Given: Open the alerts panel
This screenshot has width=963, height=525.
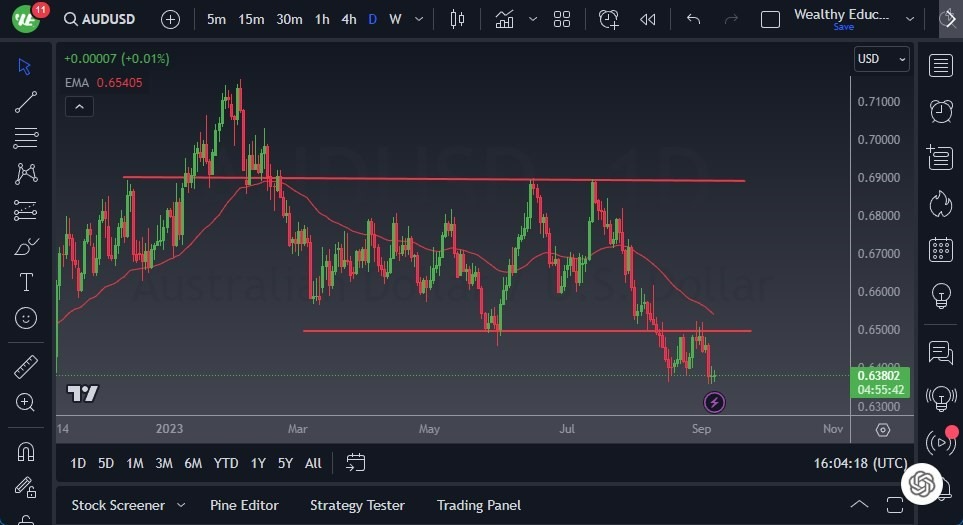Looking at the screenshot, I should click(x=941, y=111).
